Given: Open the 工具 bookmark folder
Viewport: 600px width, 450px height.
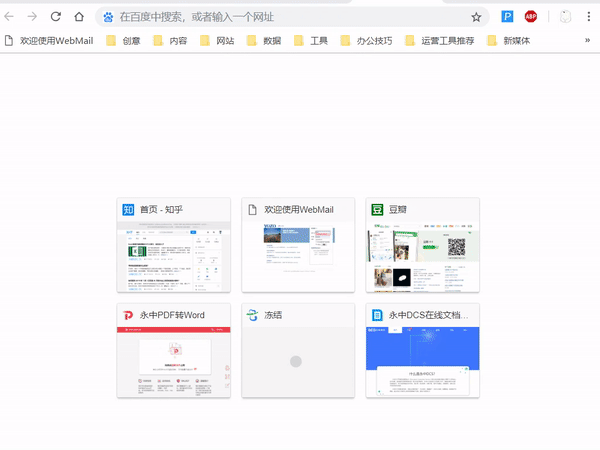Looking at the screenshot, I should (x=311, y=41).
